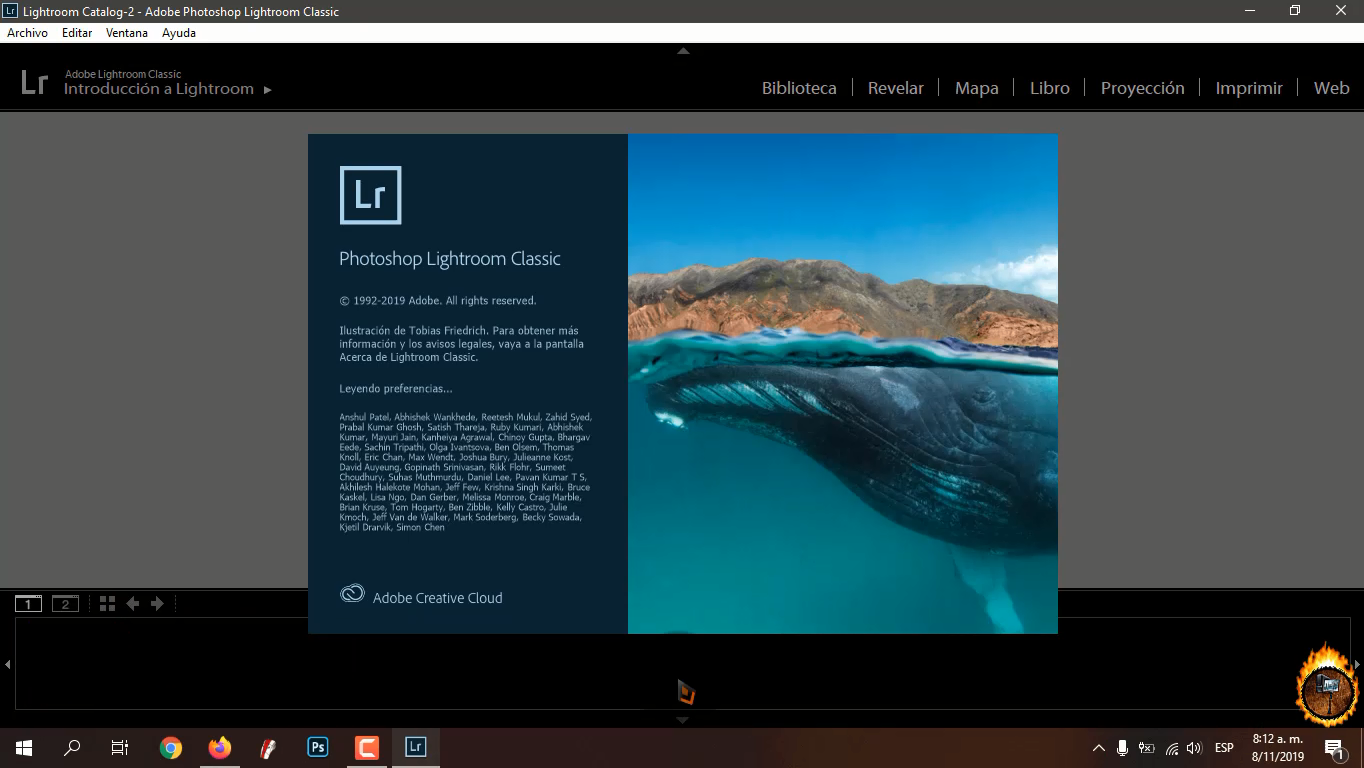Toggle the left panel arrow

coord(7,664)
